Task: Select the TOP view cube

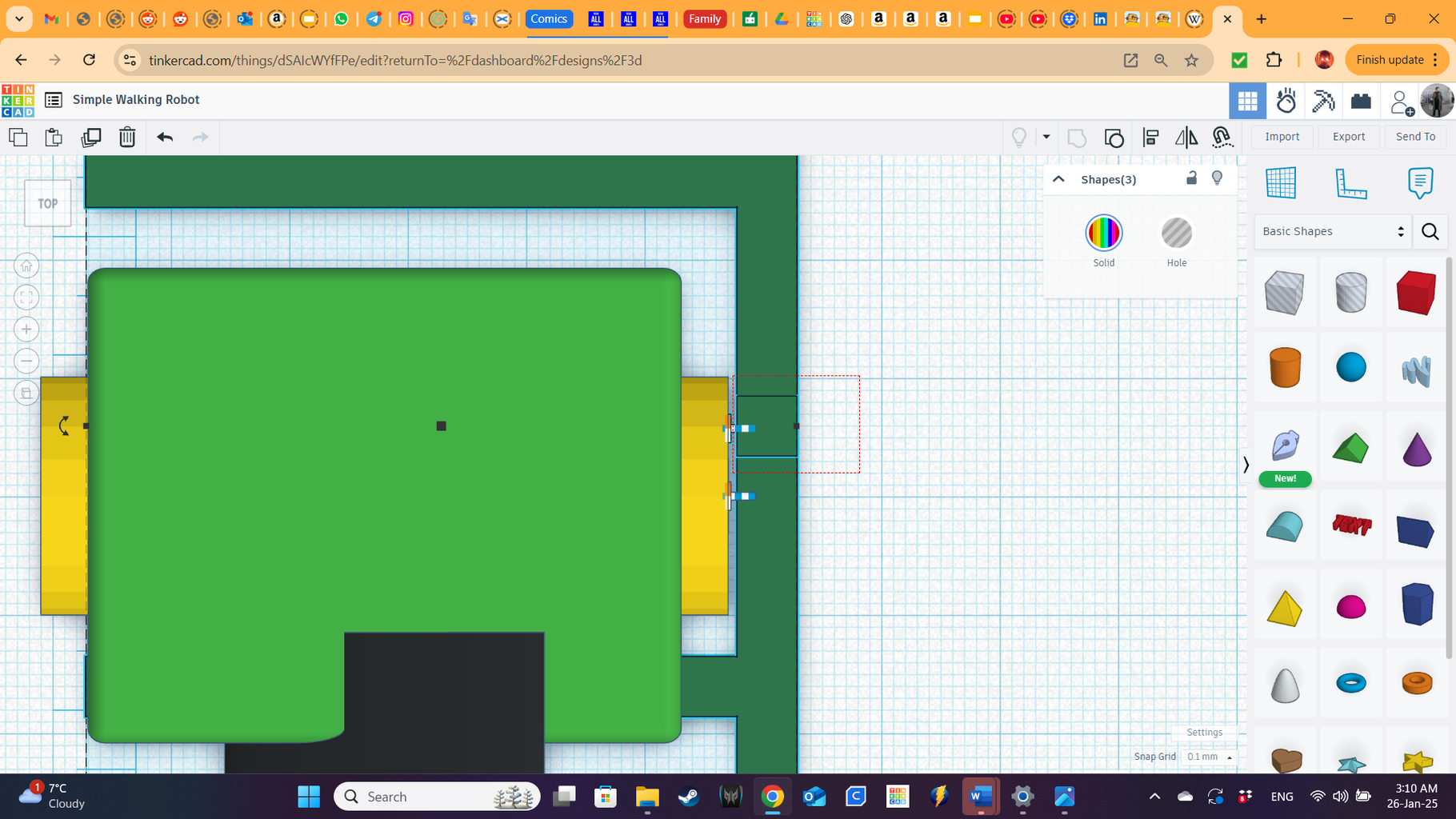Action: point(48,204)
